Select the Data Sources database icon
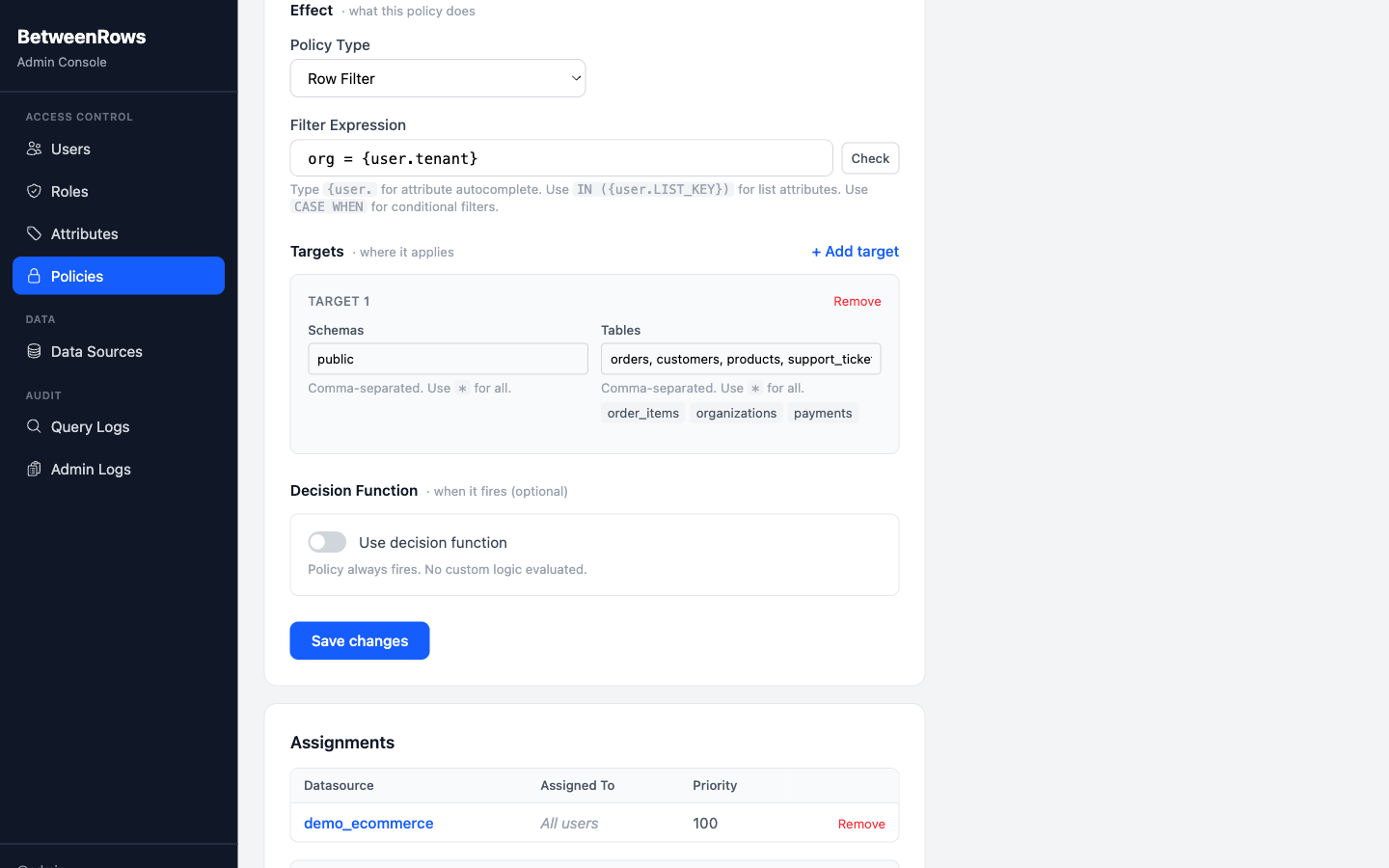This screenshot has width=1389, height=868. [x=34, y=351]
